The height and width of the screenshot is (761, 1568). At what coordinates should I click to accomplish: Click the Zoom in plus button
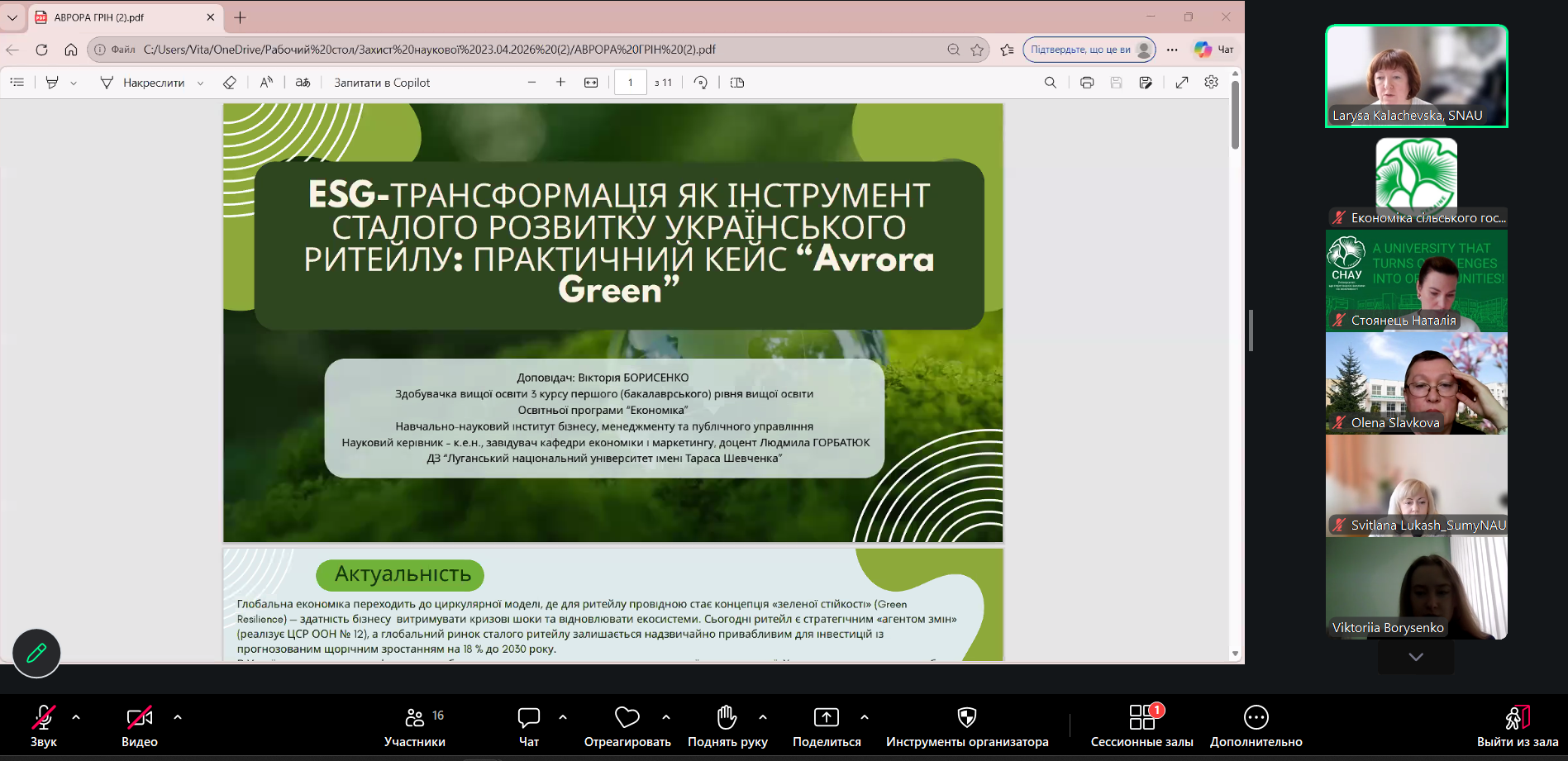tap(561, 83)
